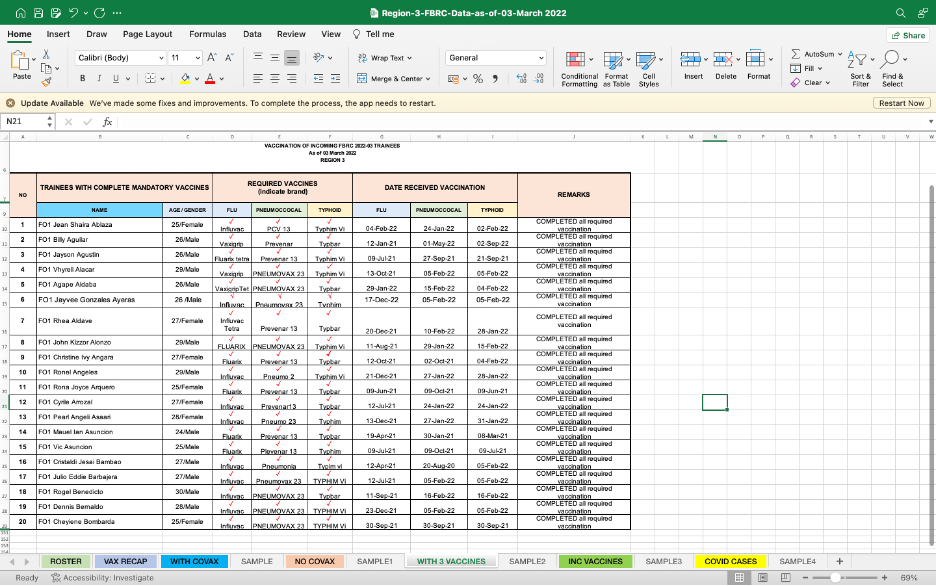Open the COVID CASES sheet tab
This screenshot has width=936, height=586.
pyautogui.click(x=730, y=561)
